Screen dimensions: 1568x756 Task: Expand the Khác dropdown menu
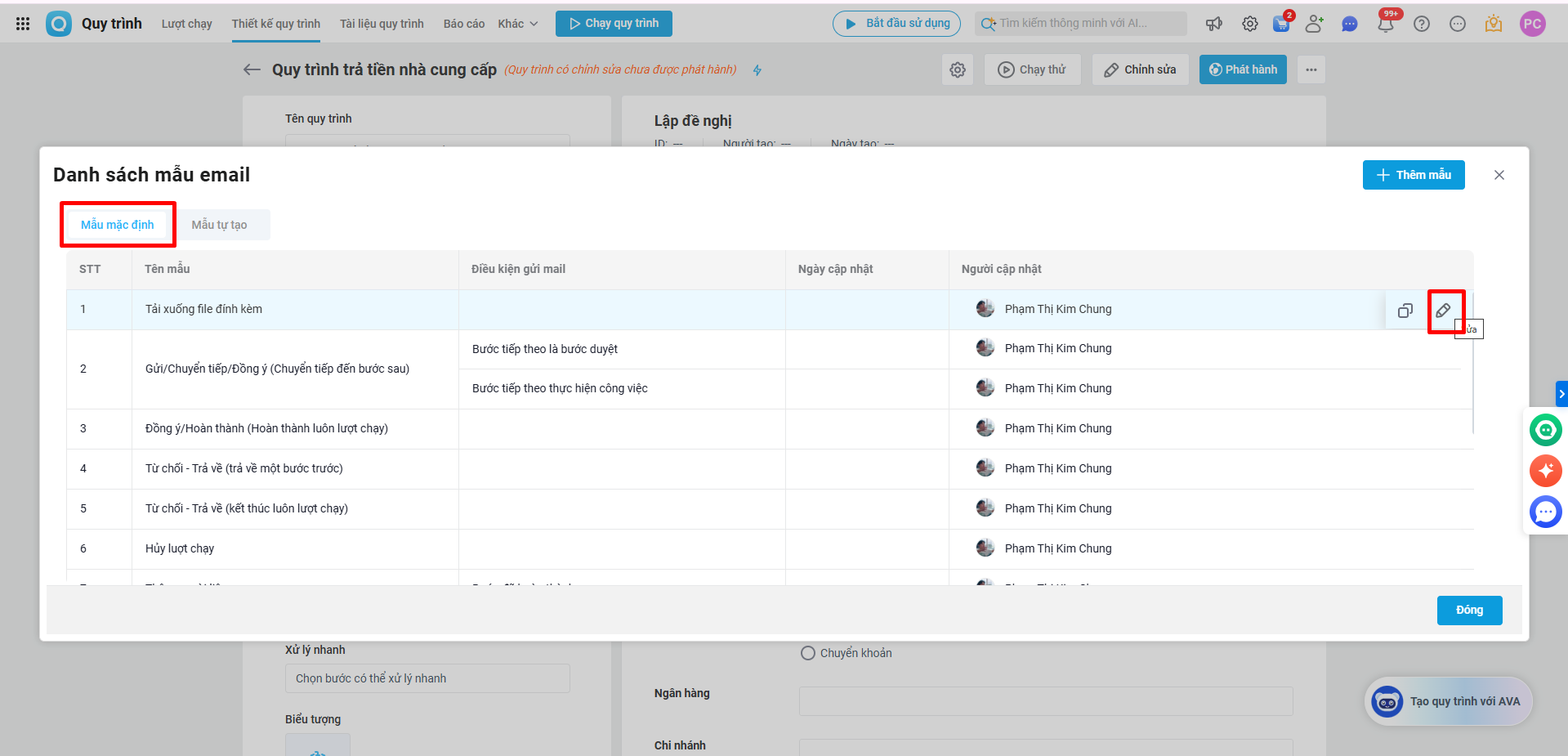pyautogui.click(x=518, y=24)
